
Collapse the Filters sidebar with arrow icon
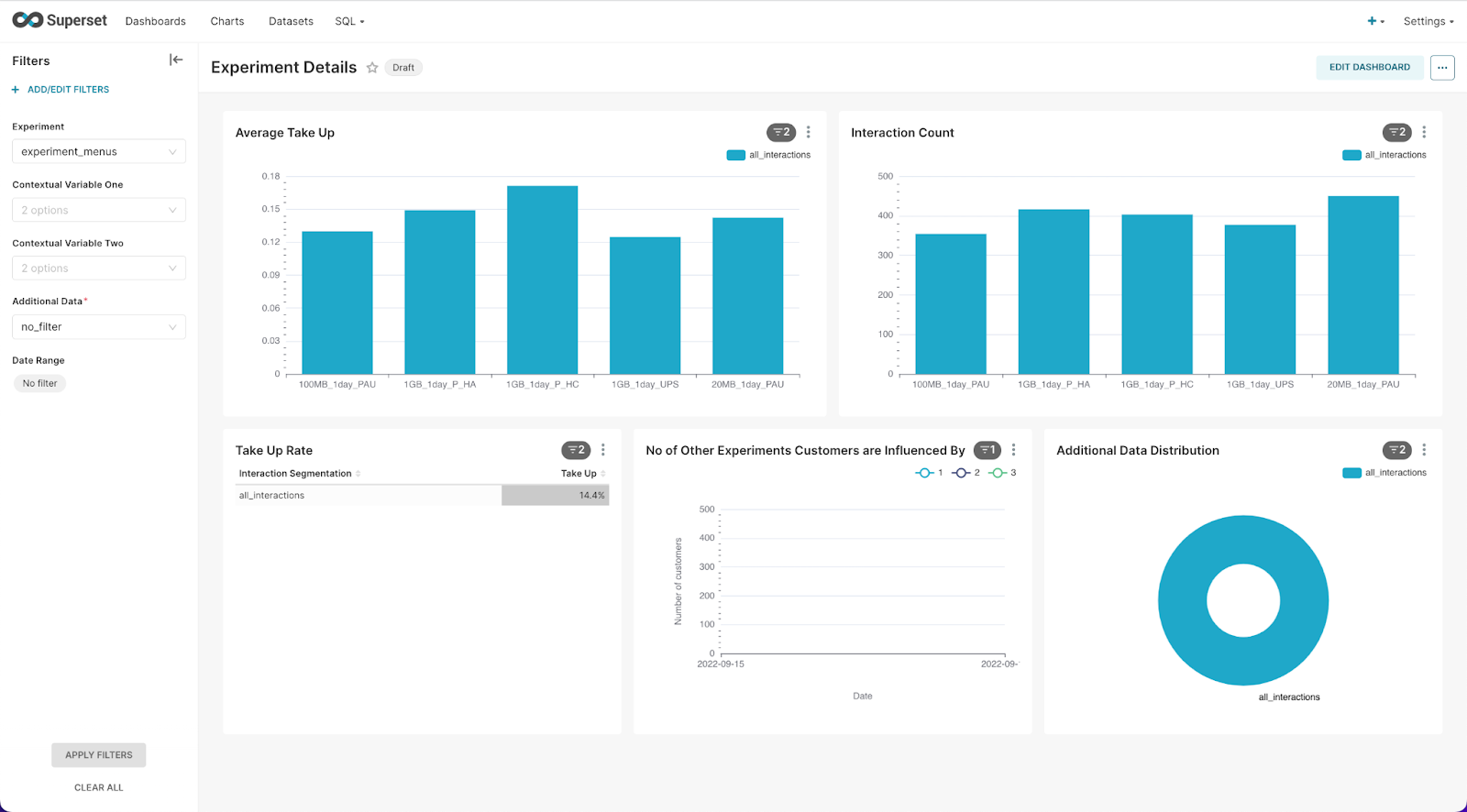176,60
